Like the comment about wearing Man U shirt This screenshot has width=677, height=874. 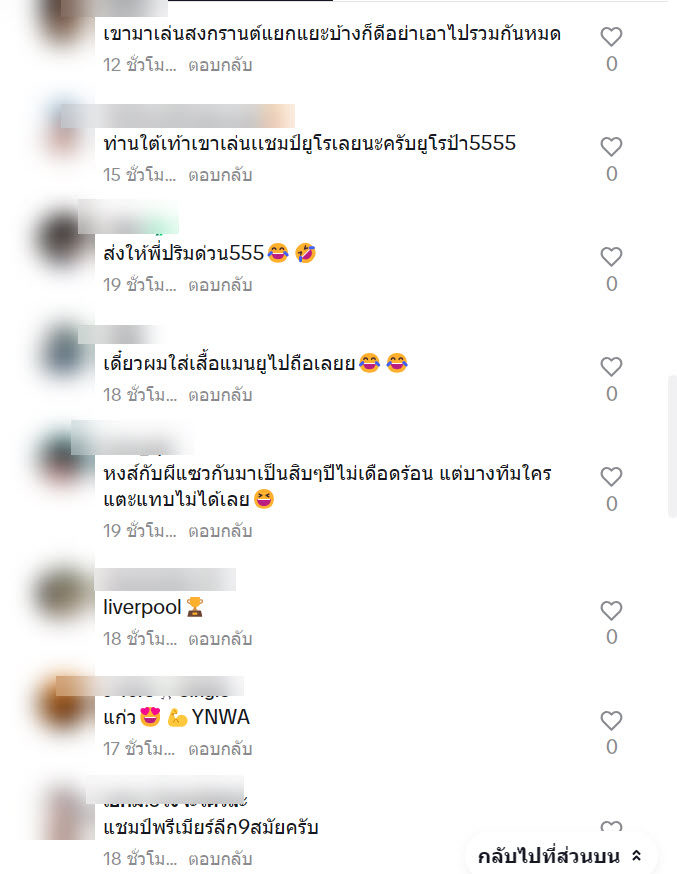click(x=611, y=367)
